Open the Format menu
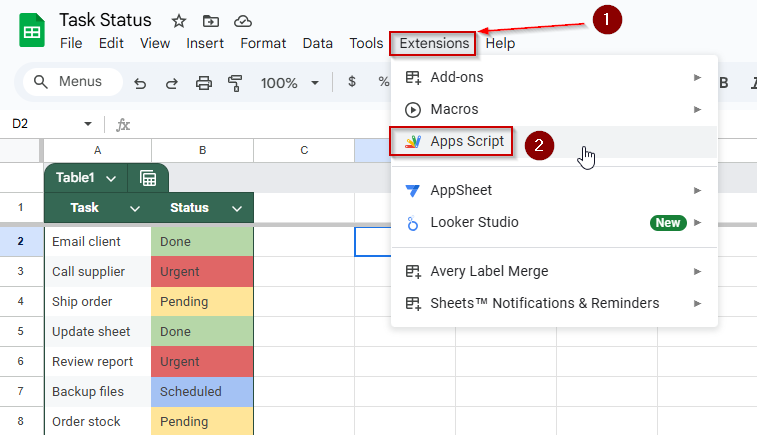Image resolution: width=757 pixels, height=435 pixels. tap(263, 43)
